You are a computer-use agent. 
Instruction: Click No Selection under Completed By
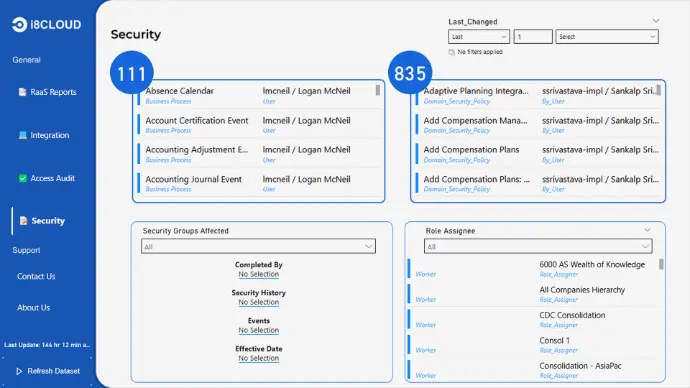coord(259,274)
